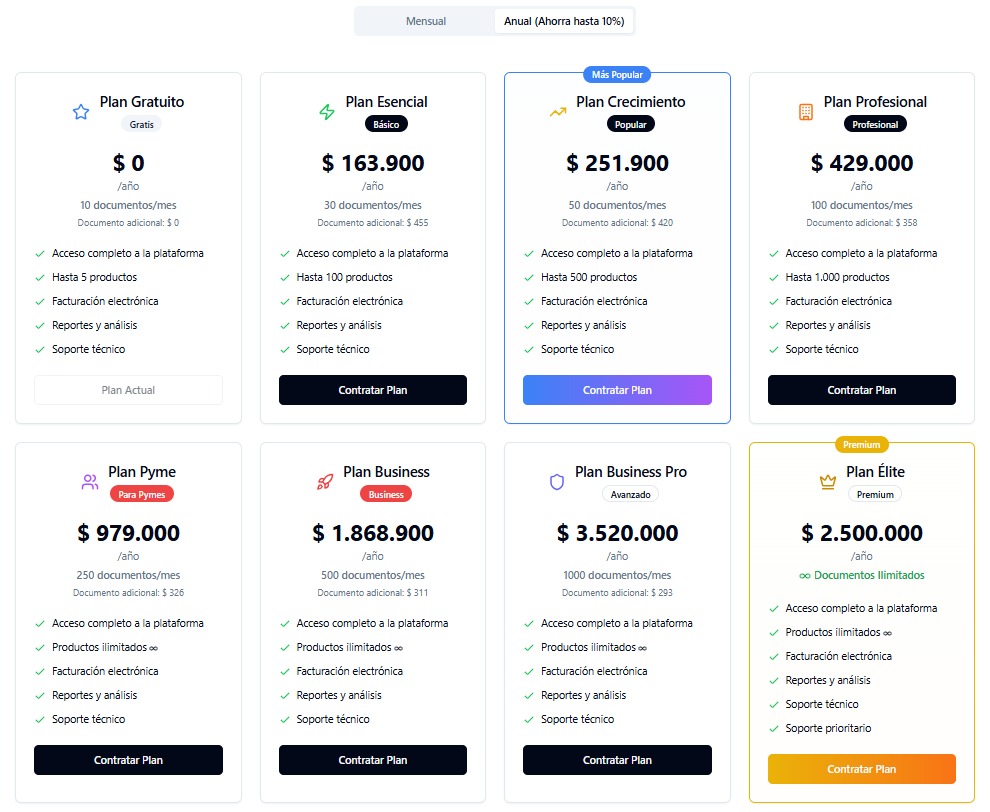990x812 pixels.
Task: Click the shield icon on Plan Business Pro
Action: (x=557, y=483)
